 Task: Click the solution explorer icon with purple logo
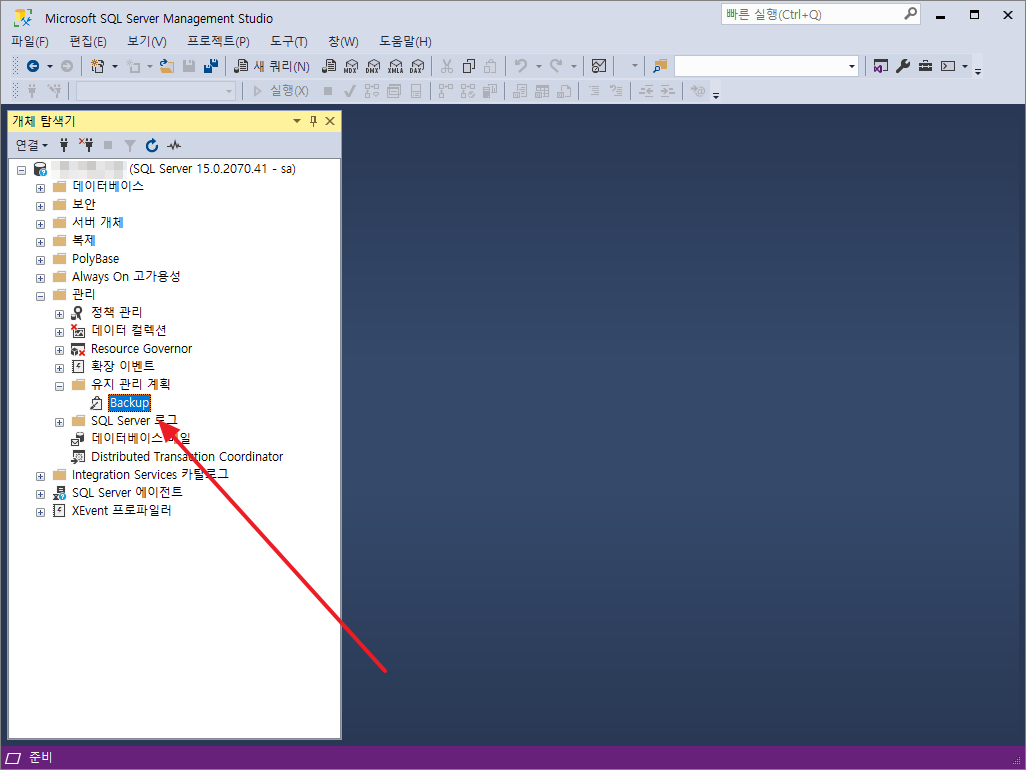881,66
